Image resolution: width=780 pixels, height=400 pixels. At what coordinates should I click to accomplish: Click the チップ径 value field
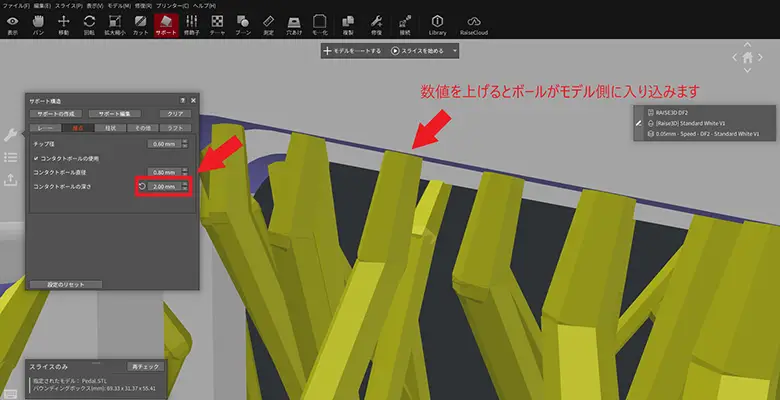click(163, 145)
